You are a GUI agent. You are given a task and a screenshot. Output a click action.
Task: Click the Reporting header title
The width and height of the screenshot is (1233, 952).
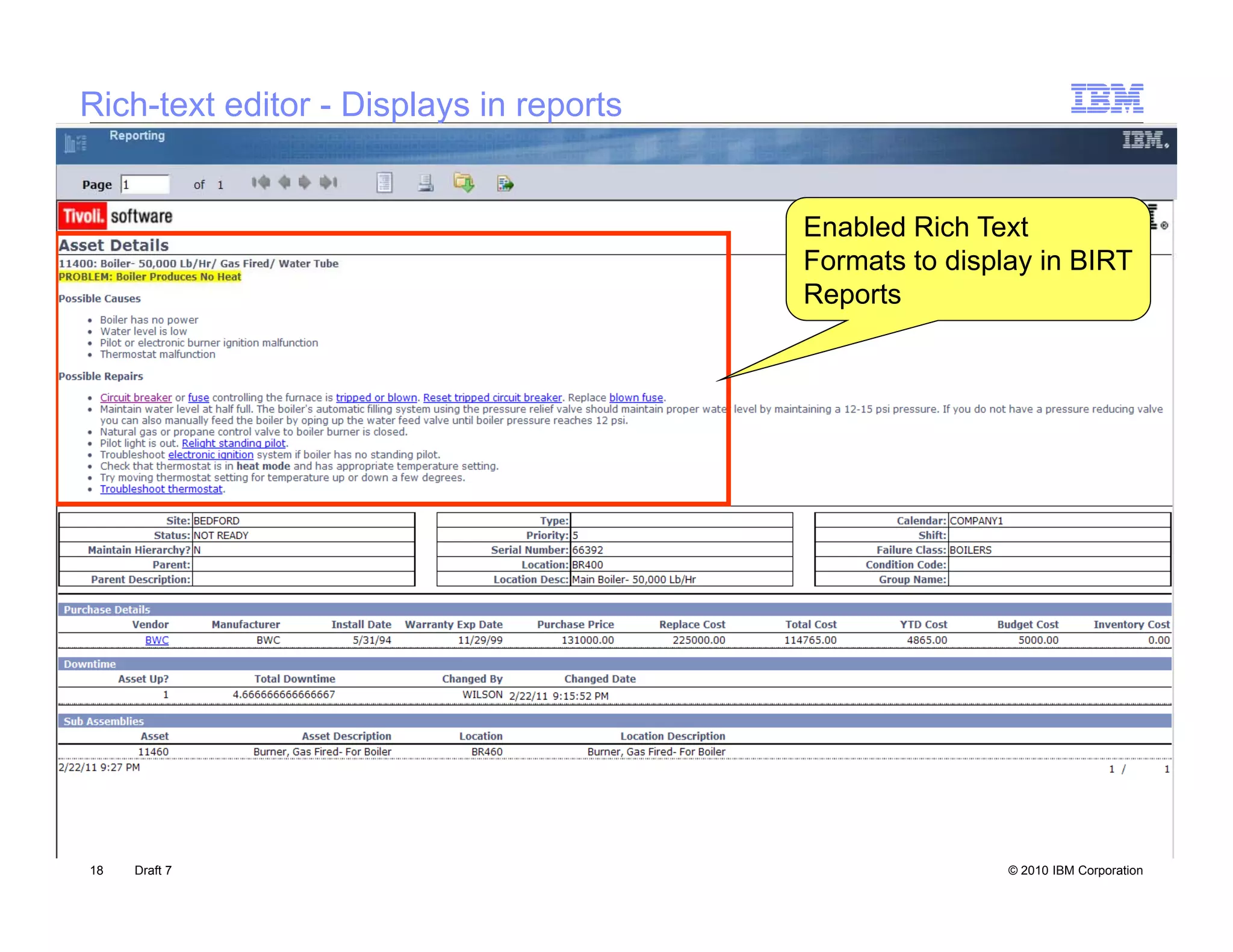click(x=137, y=135)
